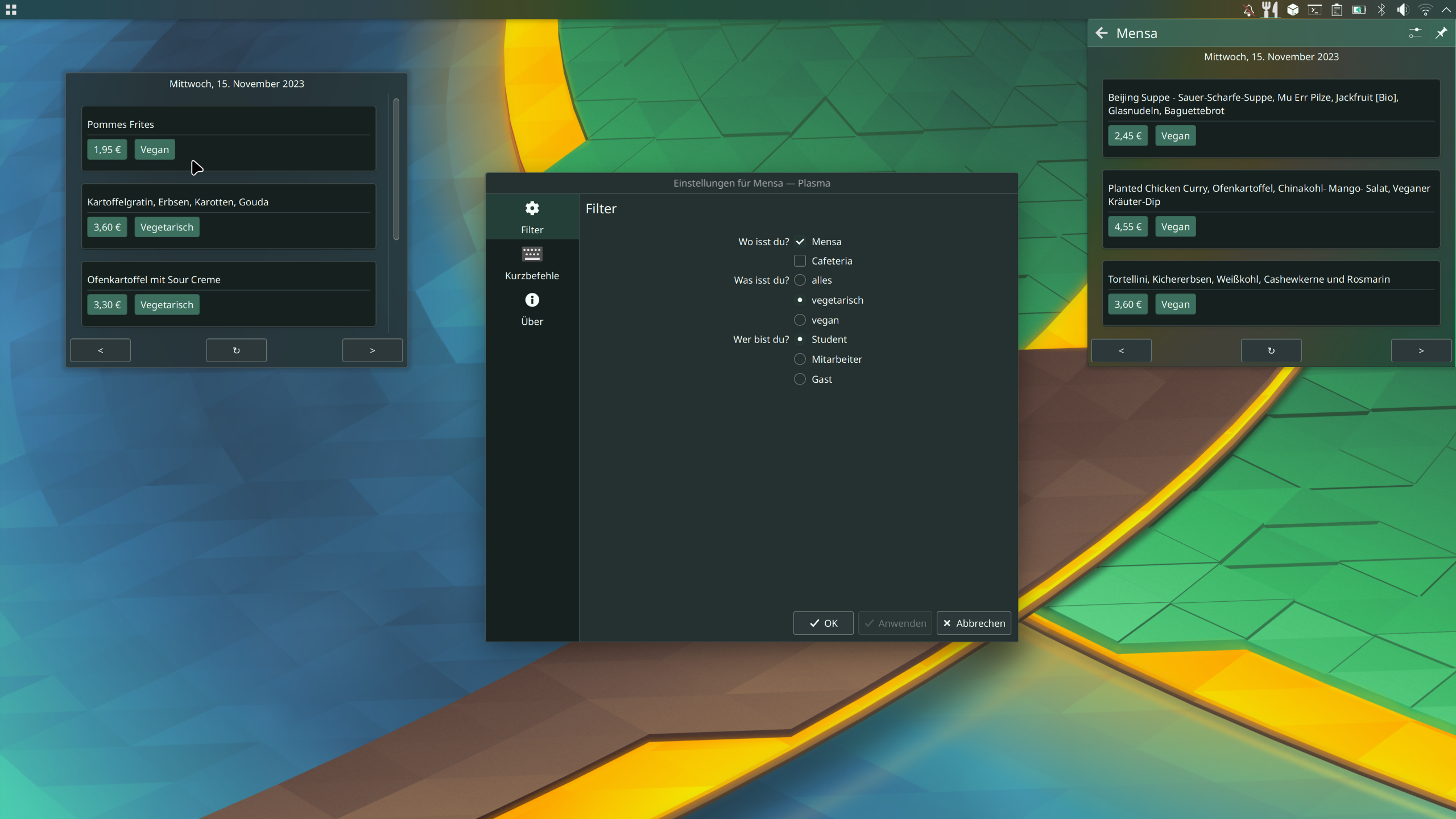Screen dimensions: 1456x819
Task: Click the Pommes Frites meal card
Action: [x=229, y=138]
